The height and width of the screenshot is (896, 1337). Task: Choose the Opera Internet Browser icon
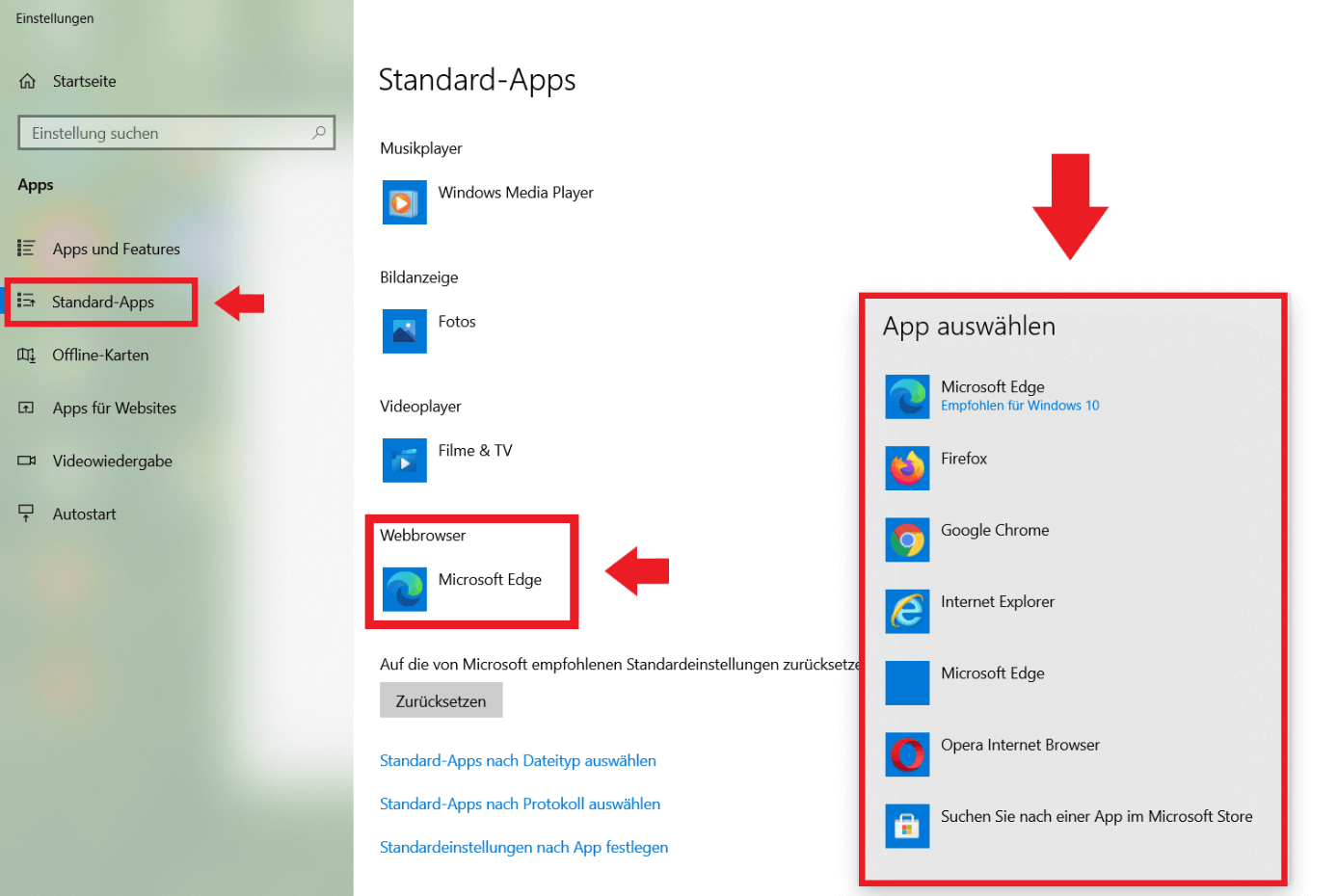[907, 754]
